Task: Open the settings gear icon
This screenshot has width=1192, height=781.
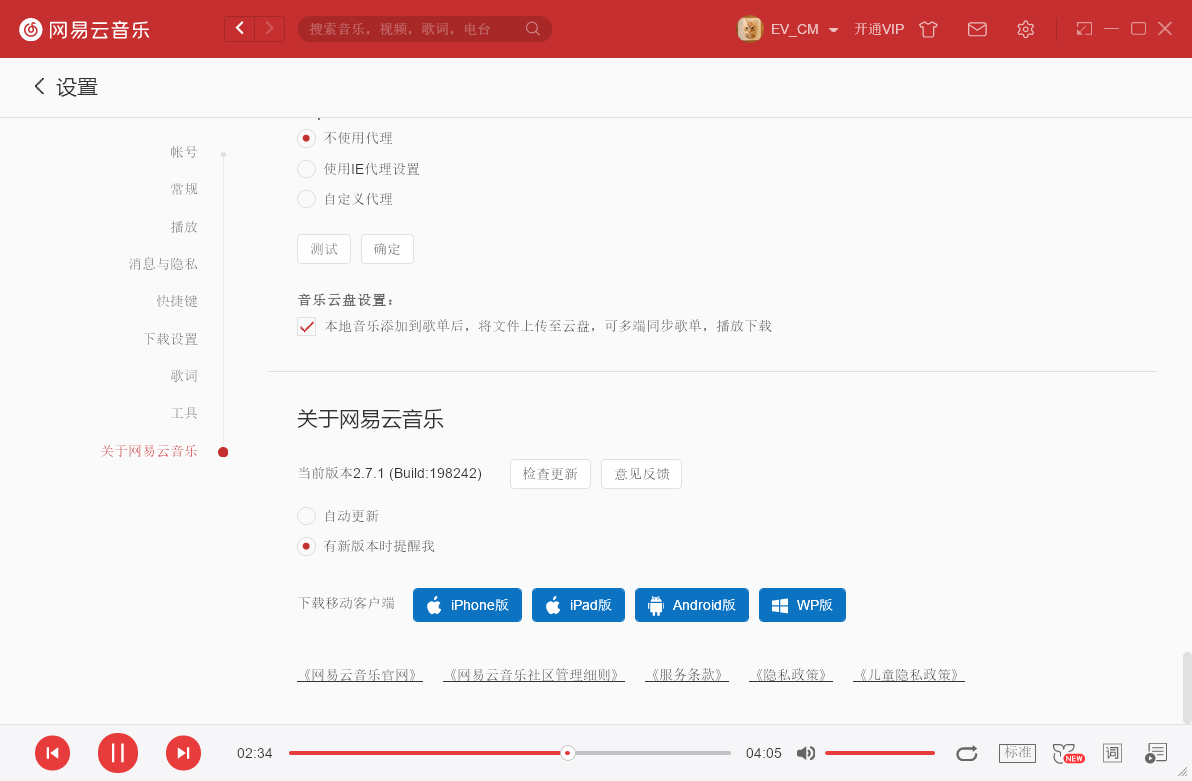Action: [x=1025, y=29]
